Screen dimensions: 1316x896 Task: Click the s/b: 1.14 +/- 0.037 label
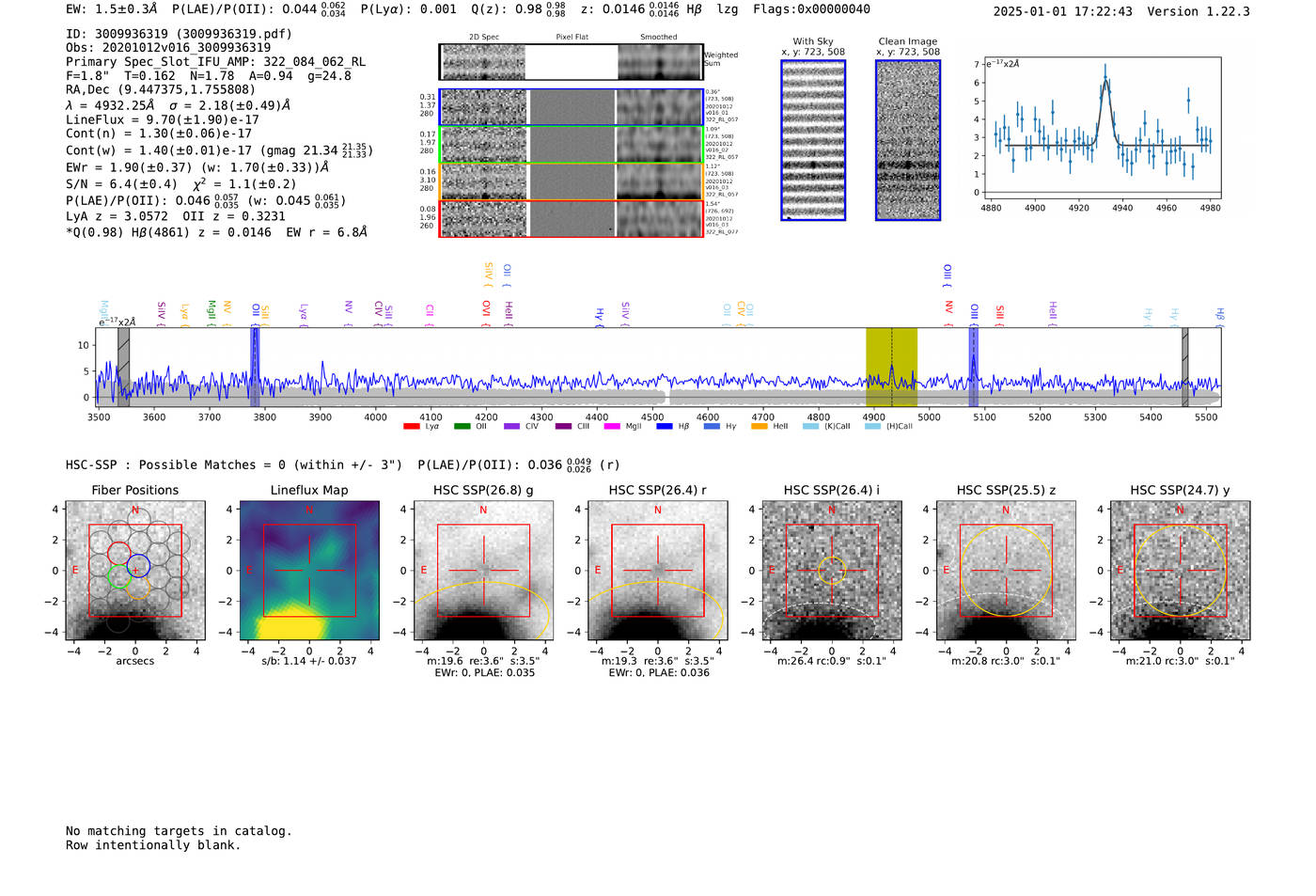309,661
